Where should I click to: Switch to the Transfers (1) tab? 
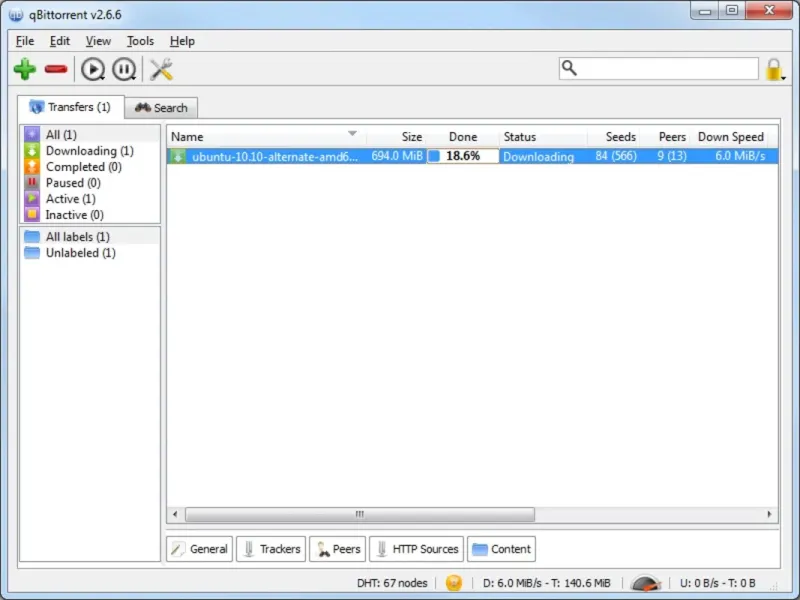[x=70, y=107]
